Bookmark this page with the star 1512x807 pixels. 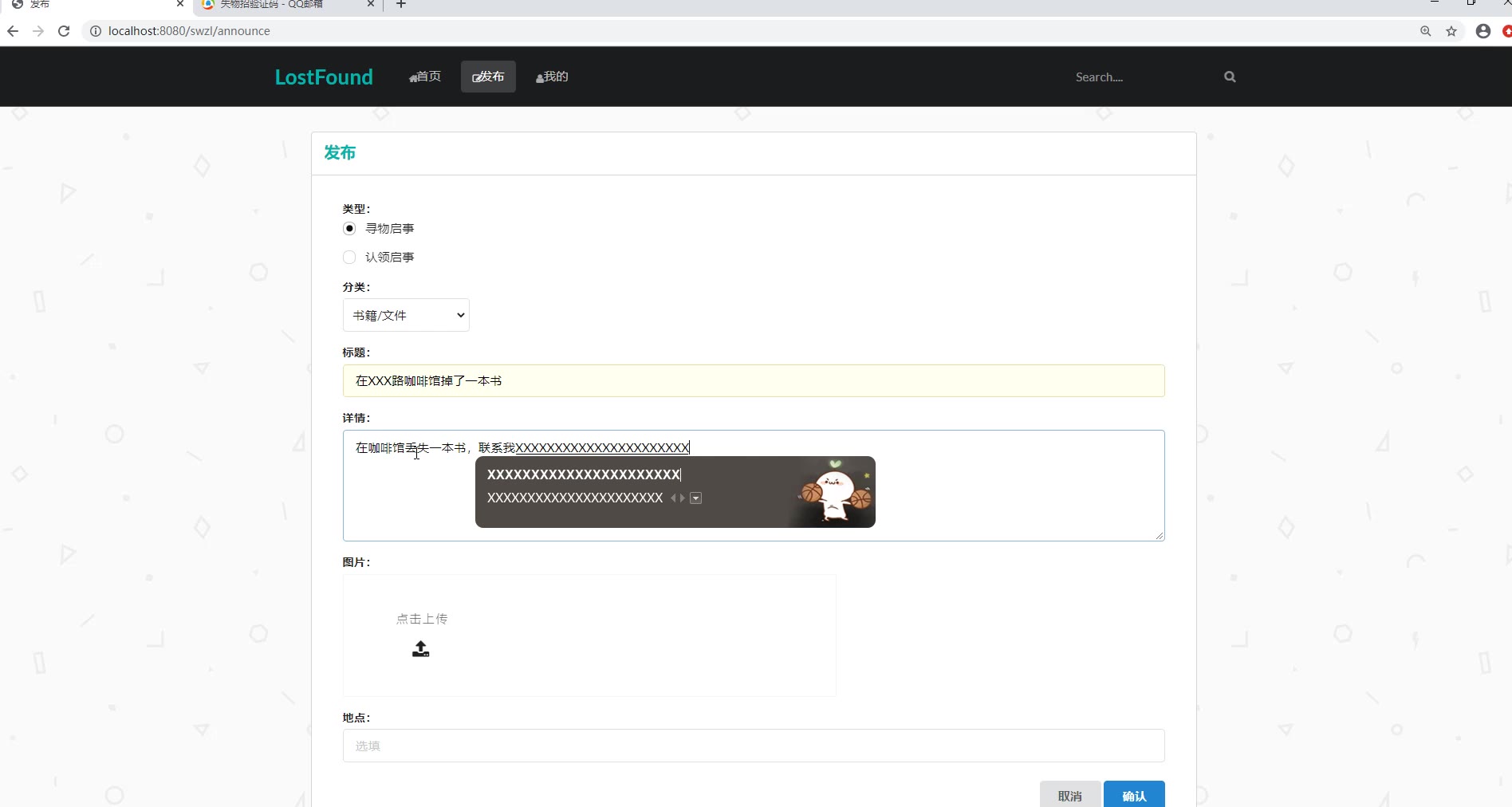point(1451,31)
